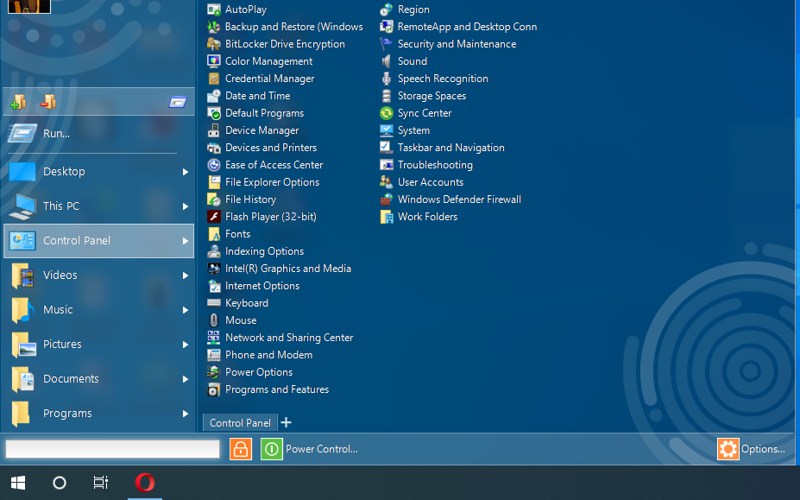800x500 pixels.
Task: Expand the Pictures submenu arrow
Action: (x=185, y=345)
